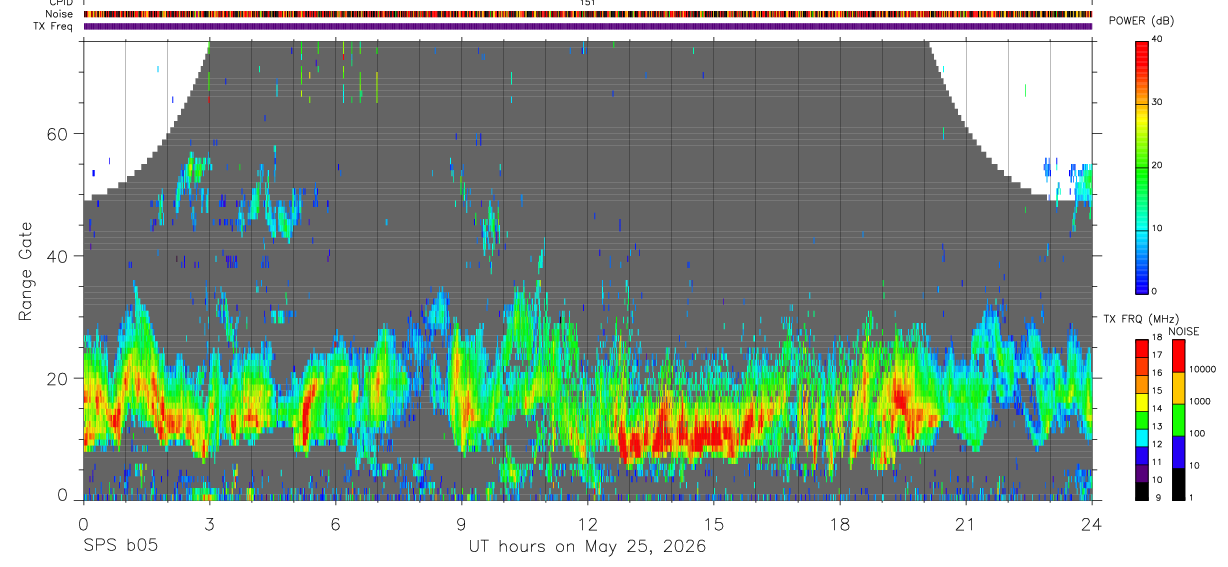Pick the cyan 12-13 MHz frequency swatch

(1142, 438)
